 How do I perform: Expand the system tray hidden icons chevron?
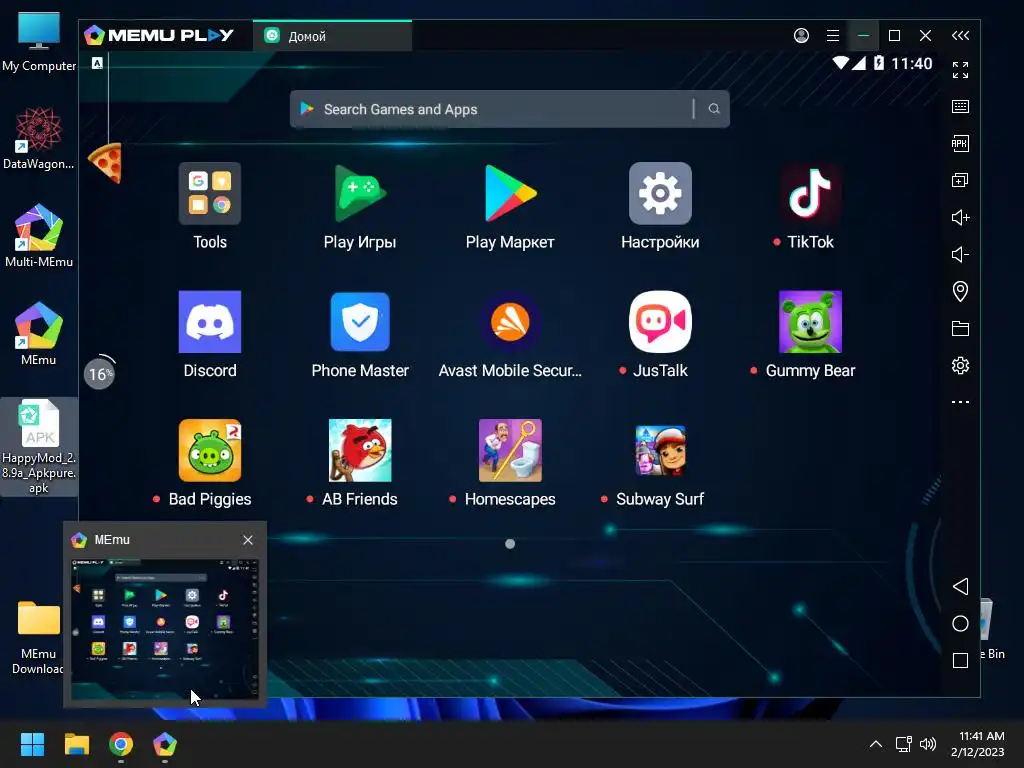[876, 744]
